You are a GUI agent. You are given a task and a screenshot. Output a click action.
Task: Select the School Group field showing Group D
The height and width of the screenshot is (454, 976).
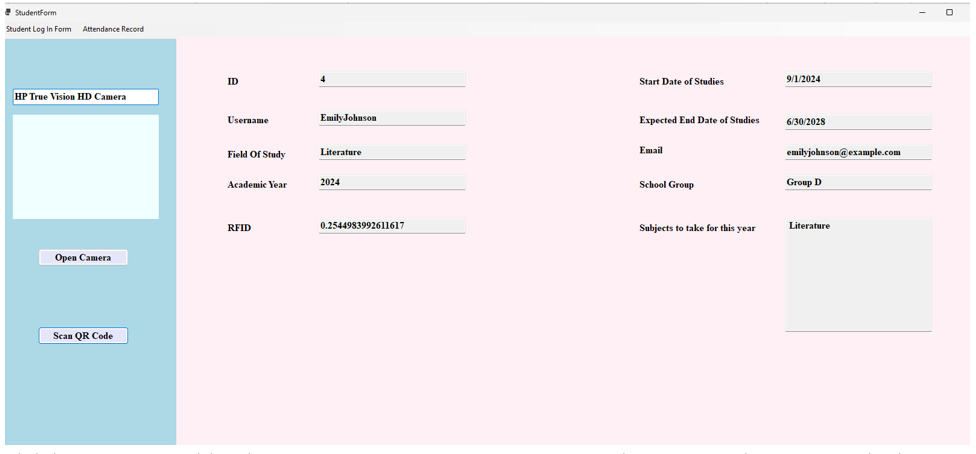click(x=857, y=183)
